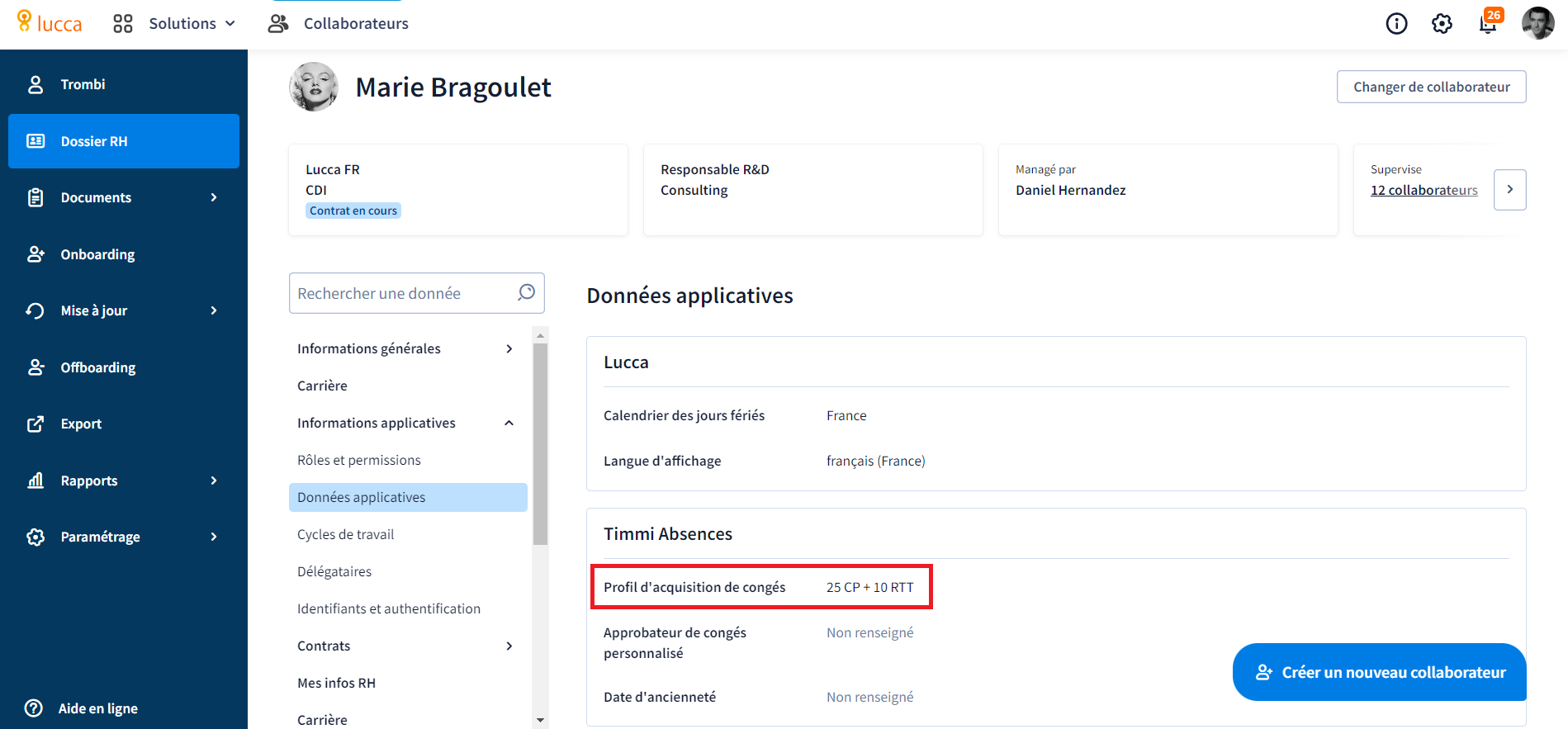This screenshot has width=1568, height=729.
Task: Click the Daniel Hernandez manager name
Action: coord(1070,190)
